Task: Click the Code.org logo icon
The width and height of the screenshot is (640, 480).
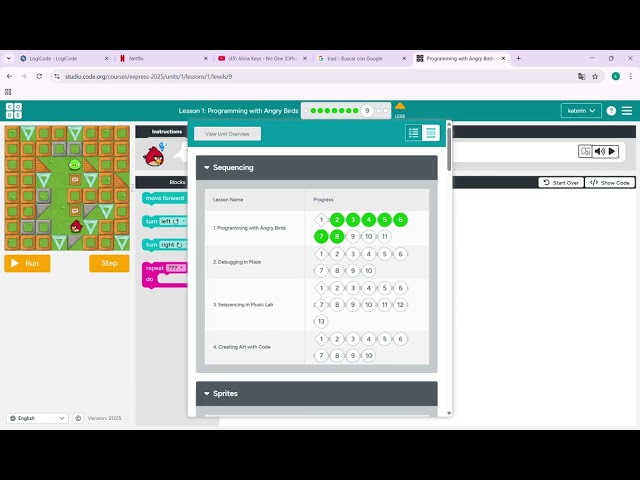Action: click(x=14, y=111)
